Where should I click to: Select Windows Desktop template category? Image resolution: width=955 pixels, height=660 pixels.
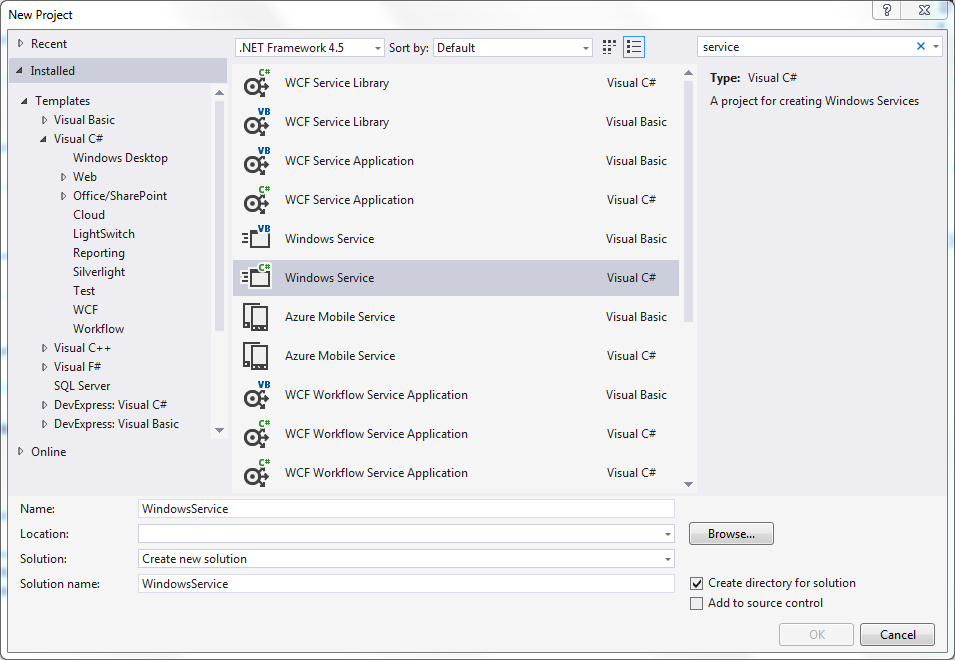tap(120, 158)
